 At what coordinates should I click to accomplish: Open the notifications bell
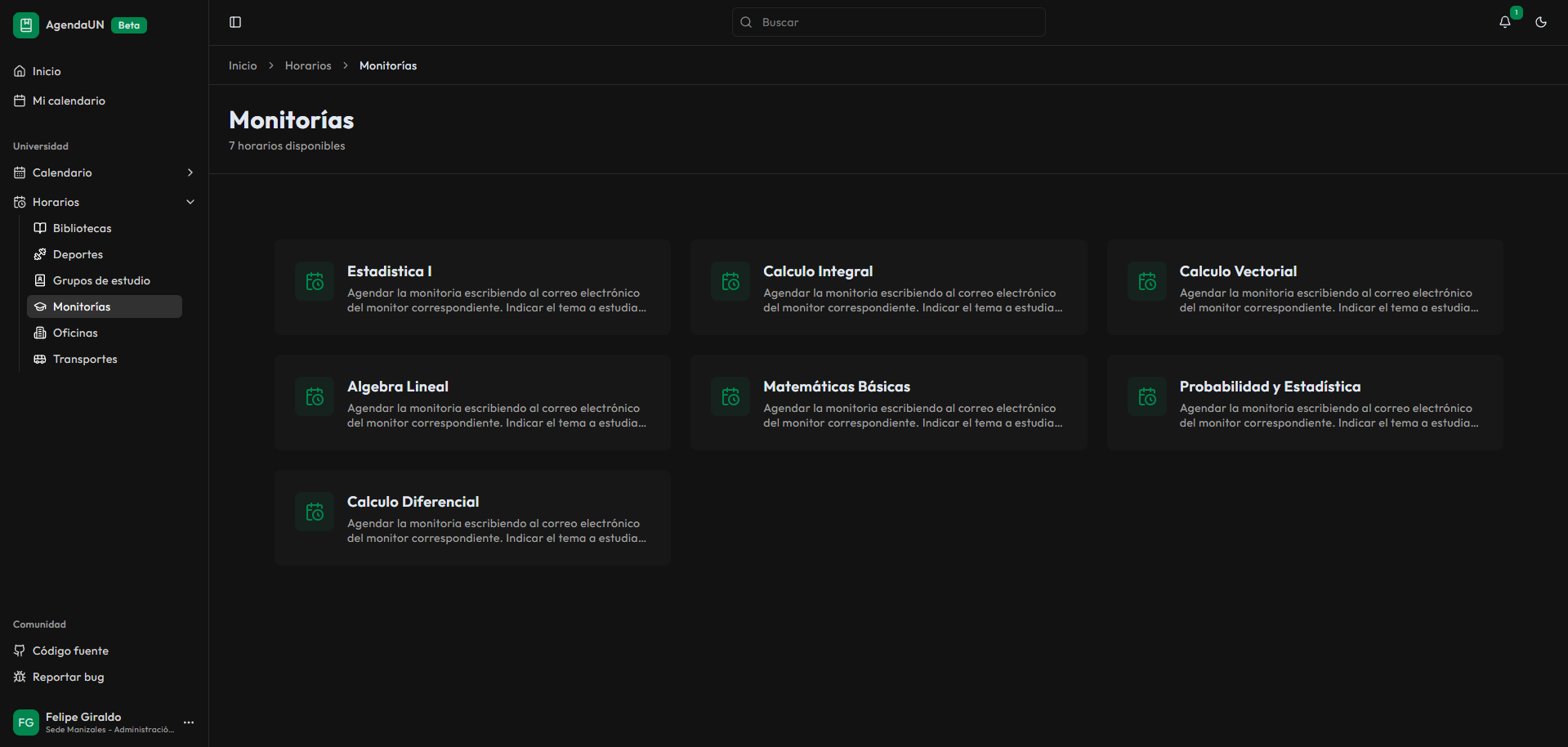[1505, 22]
